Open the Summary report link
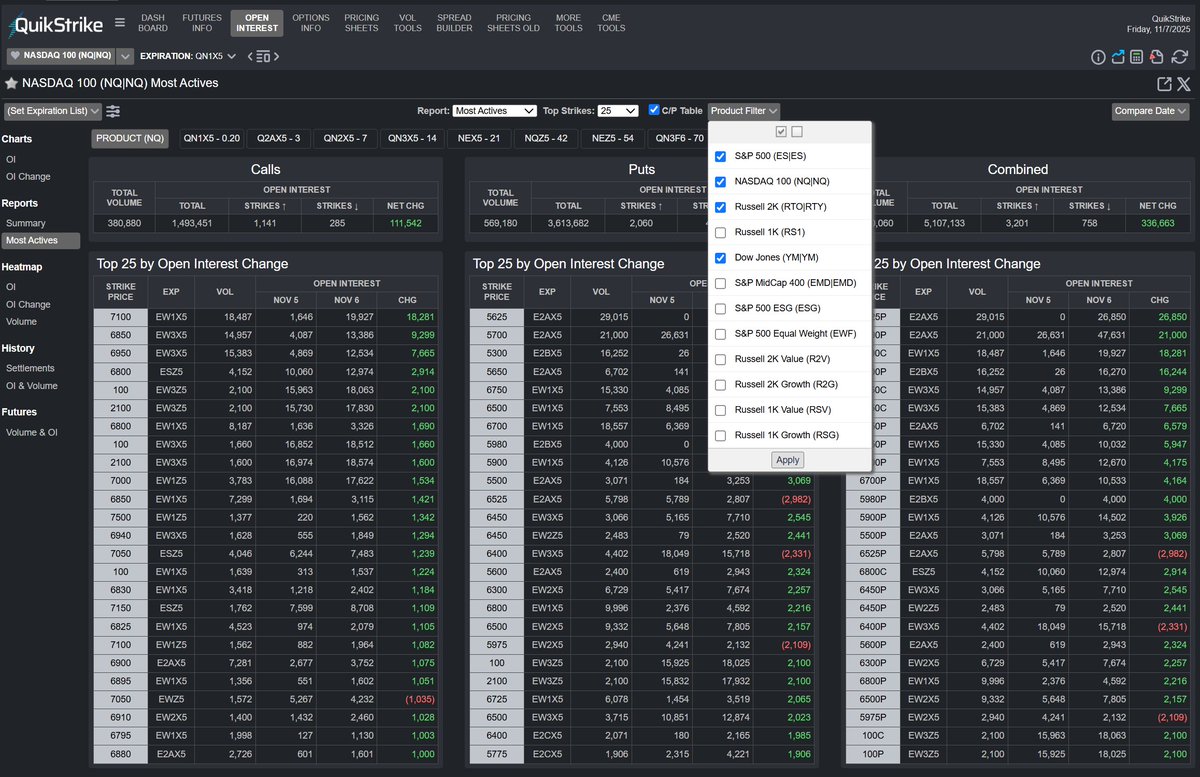 tap(25, 223)
